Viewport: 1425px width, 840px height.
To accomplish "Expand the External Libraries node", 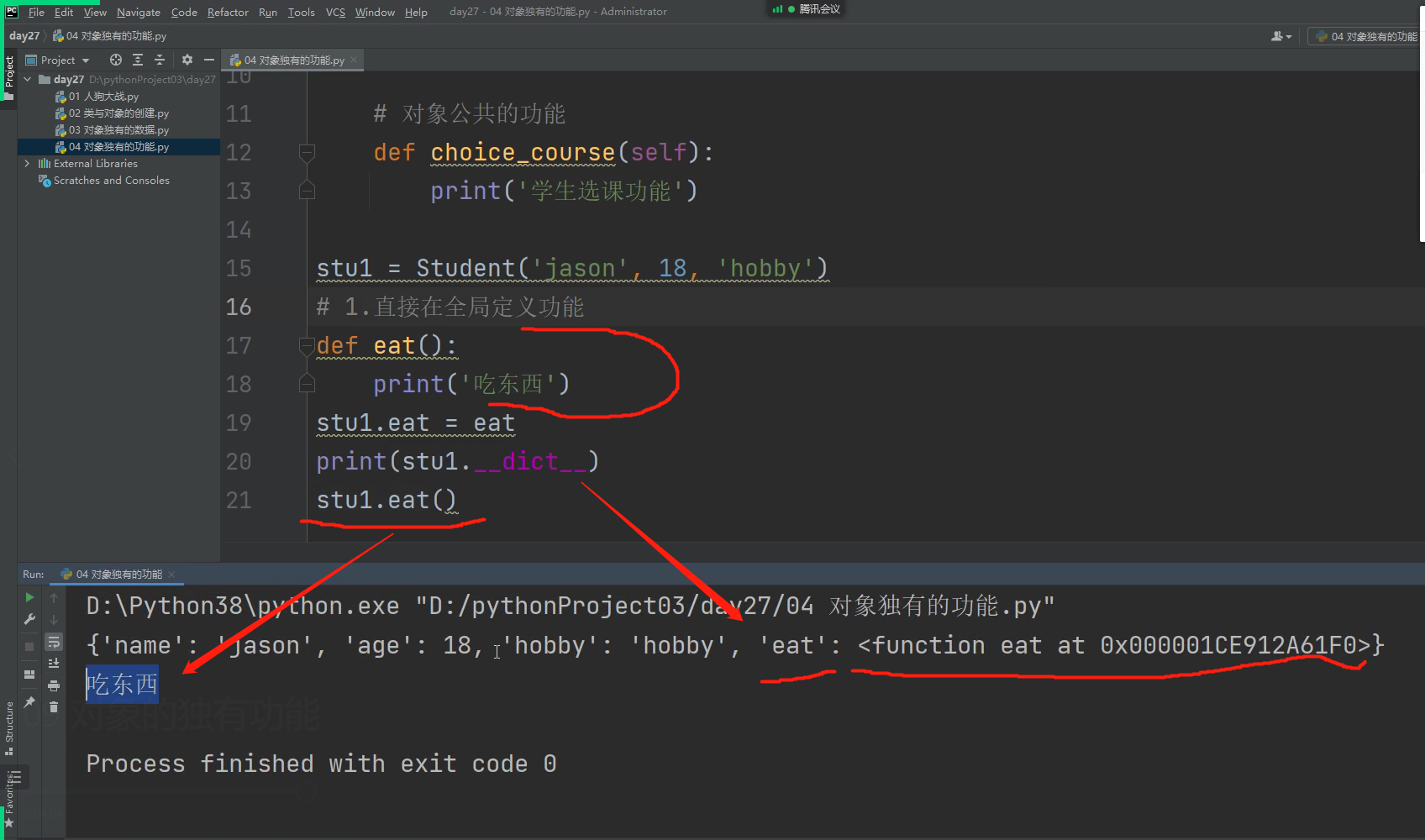I will [x=28, y=164].
